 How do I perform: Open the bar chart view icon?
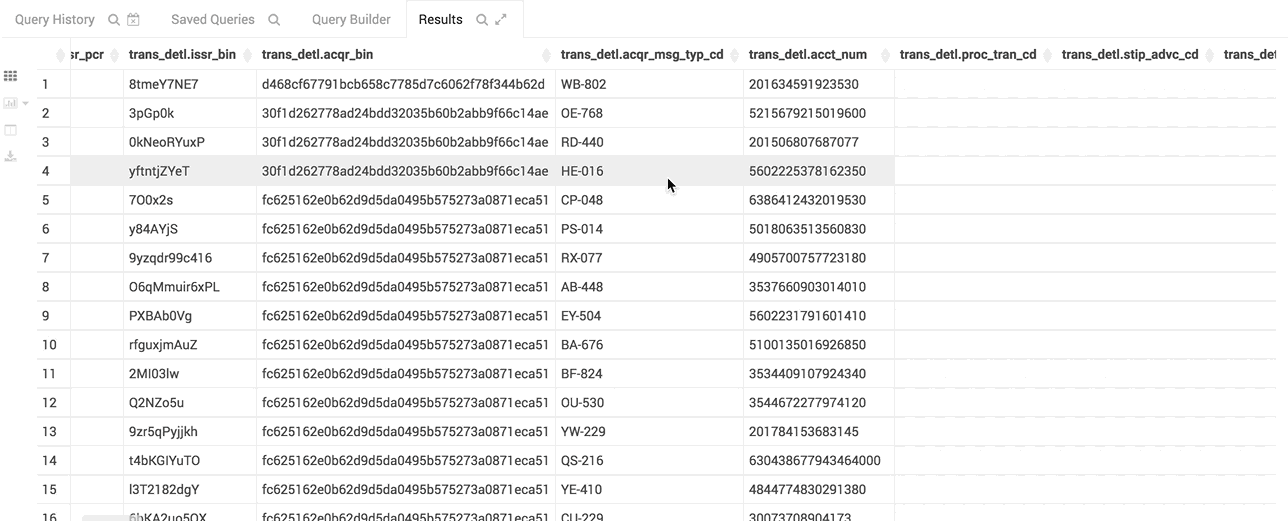point(10,103)
